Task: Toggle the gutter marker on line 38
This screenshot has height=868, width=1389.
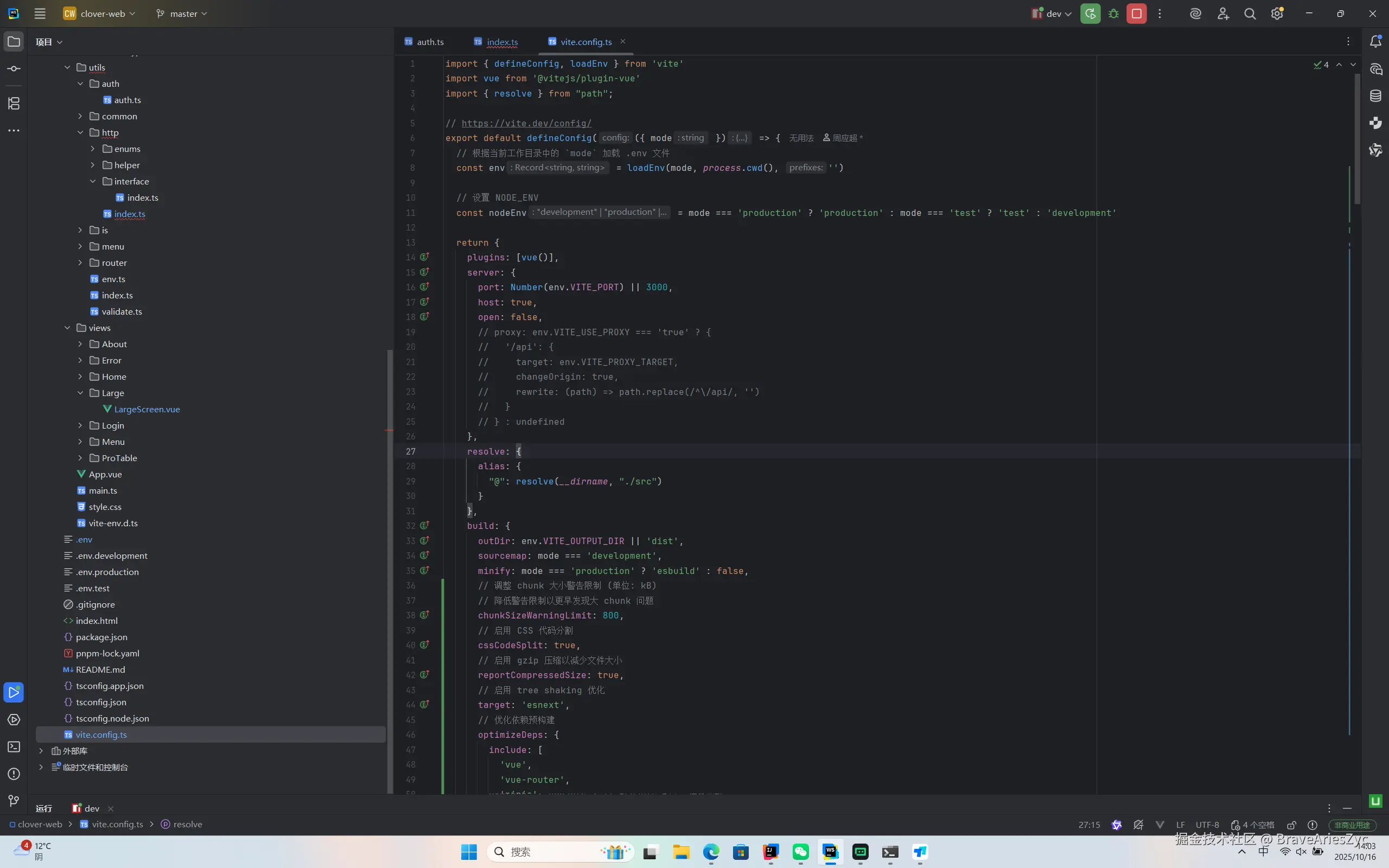Action: pos(424,615)
